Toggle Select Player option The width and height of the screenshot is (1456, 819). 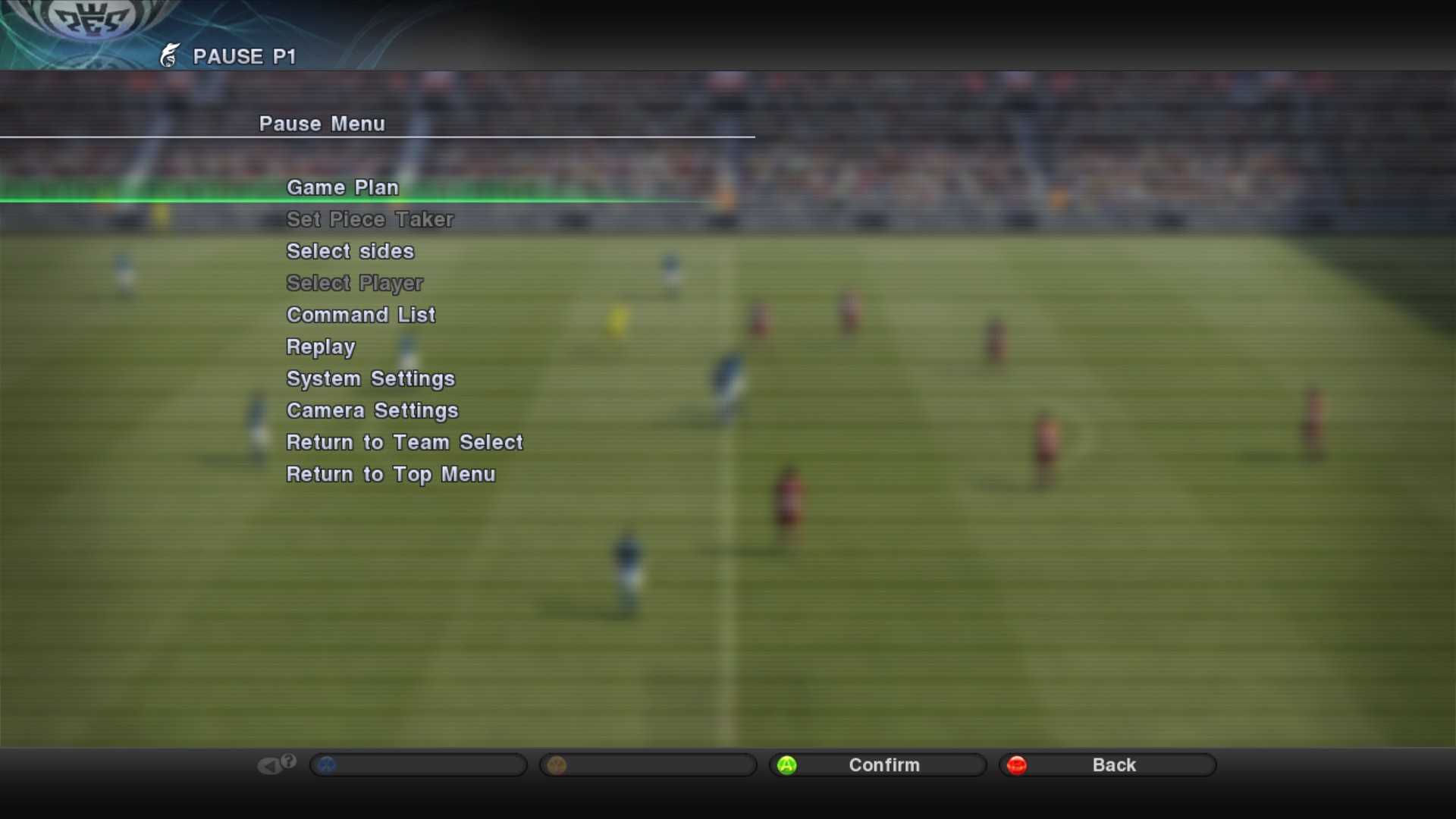[x=355, y=283]
